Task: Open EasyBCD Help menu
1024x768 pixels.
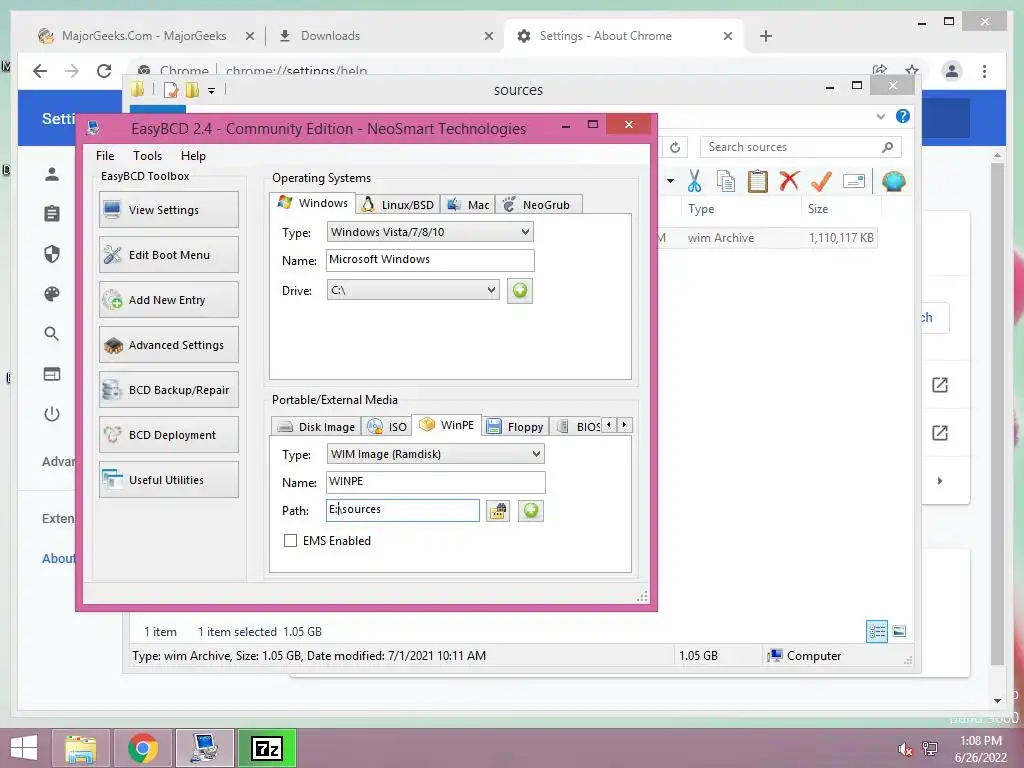Action: 193,155
